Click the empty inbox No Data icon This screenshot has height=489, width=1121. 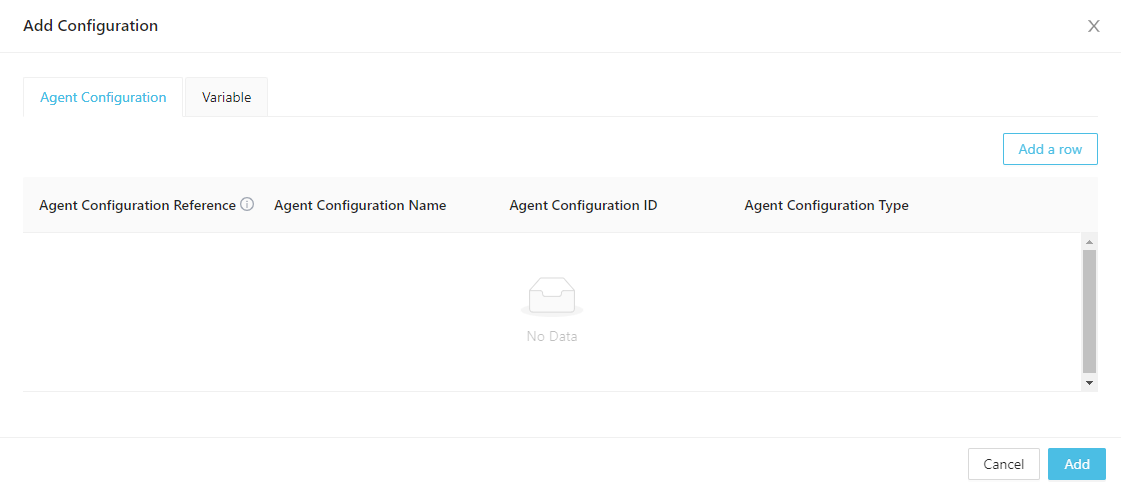(552, 297)
